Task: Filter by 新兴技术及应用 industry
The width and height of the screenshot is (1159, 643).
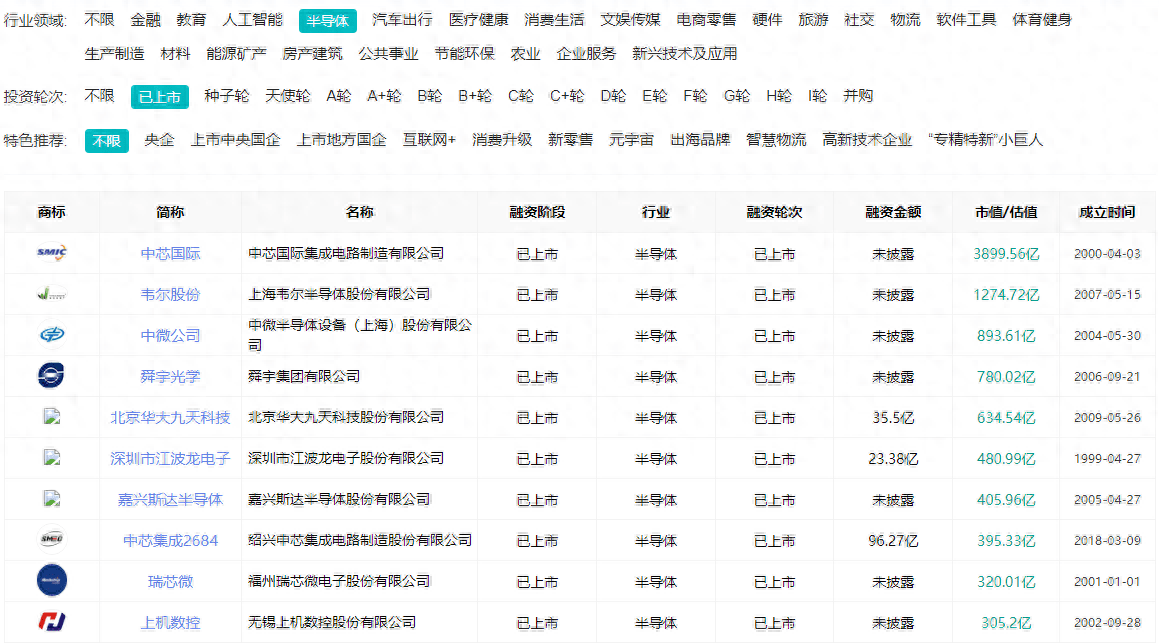Action: [684, 54]
